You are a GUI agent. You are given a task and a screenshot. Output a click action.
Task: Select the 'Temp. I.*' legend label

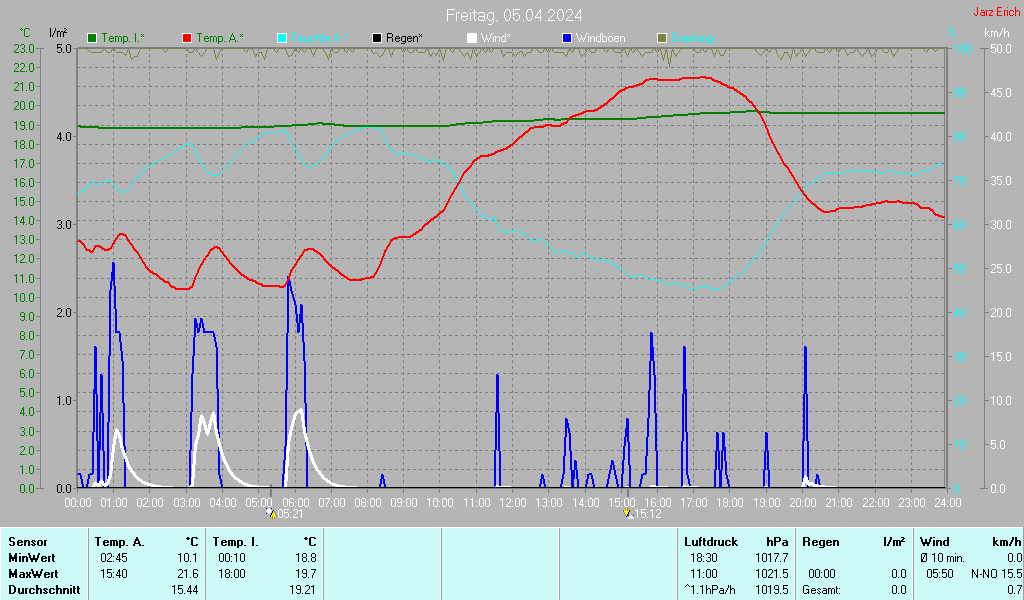click(123, 39)
